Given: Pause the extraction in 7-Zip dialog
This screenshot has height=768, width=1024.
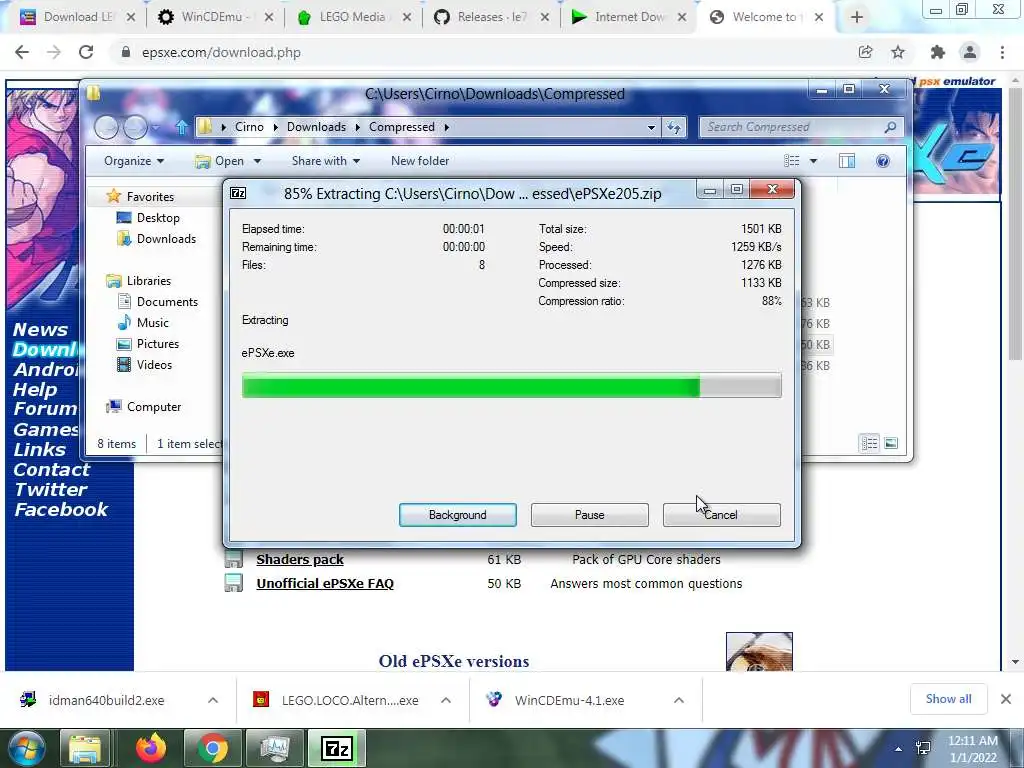Looking at the screenshot, I should tap(589, 515).
